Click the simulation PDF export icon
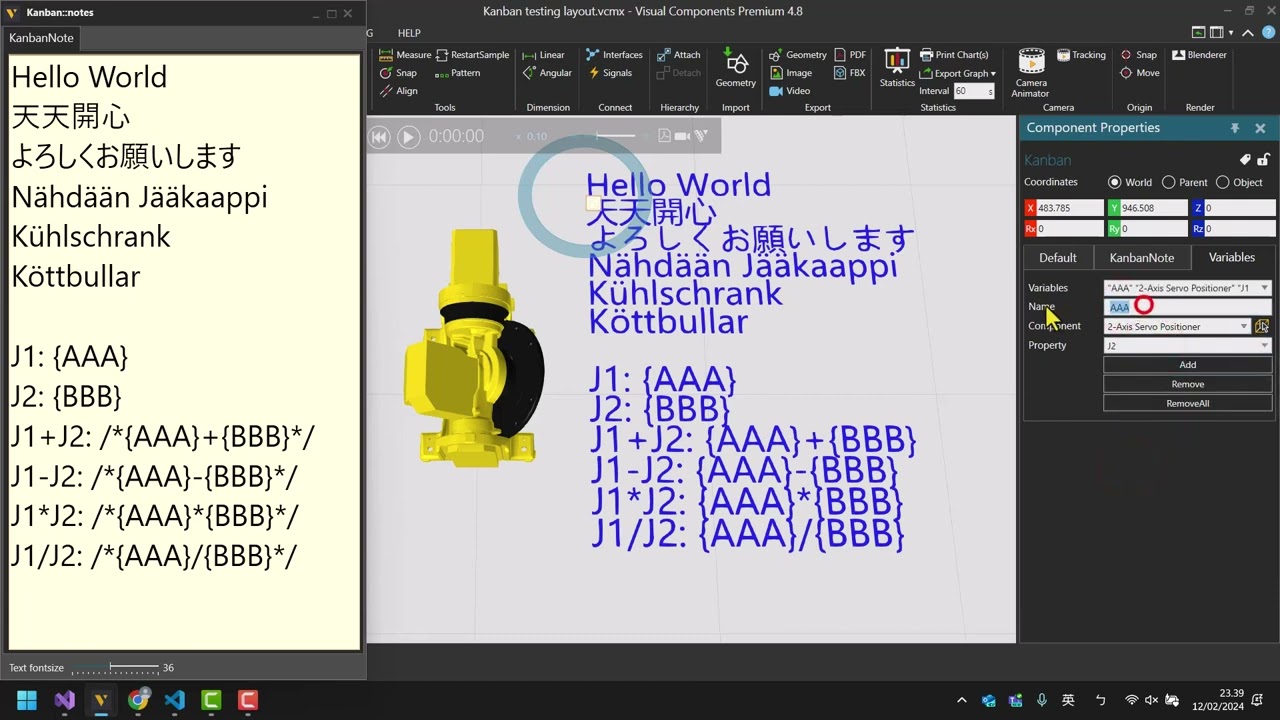The image size is (1280, 720). [664, 136]
